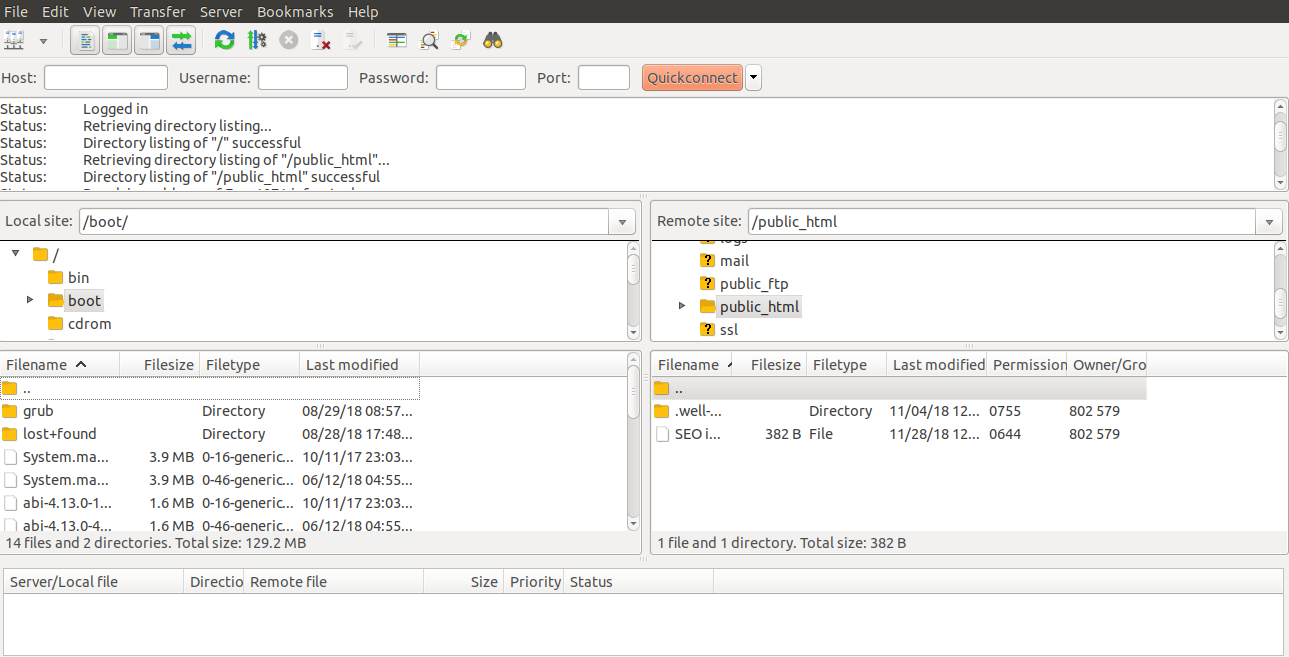Toggle the local directory tree view
Screen dimensions: 1289x657
(115, 40)
